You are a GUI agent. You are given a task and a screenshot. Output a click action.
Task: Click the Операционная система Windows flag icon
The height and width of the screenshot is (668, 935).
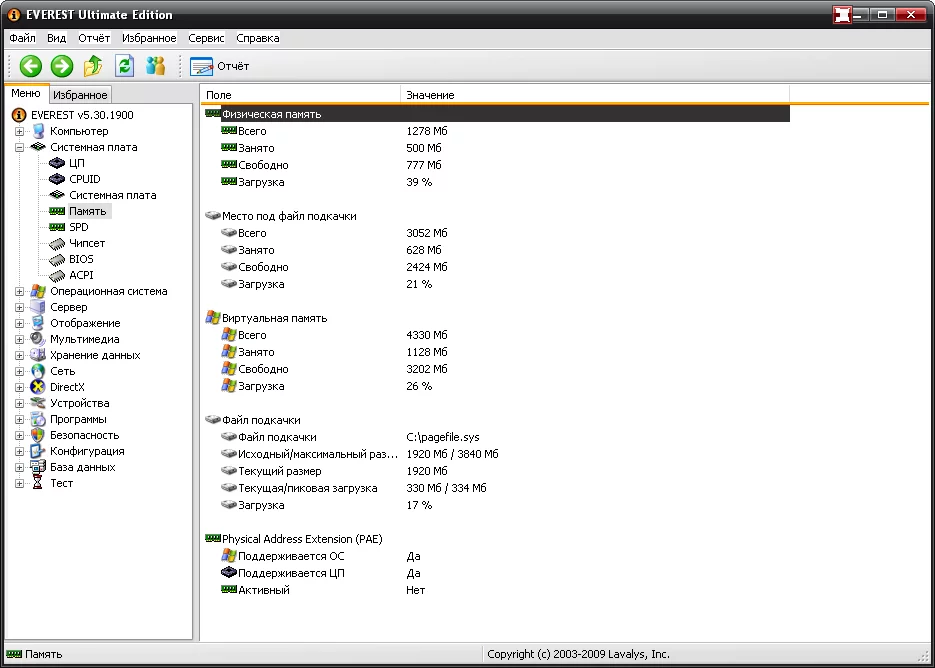[x=38, y=292]
